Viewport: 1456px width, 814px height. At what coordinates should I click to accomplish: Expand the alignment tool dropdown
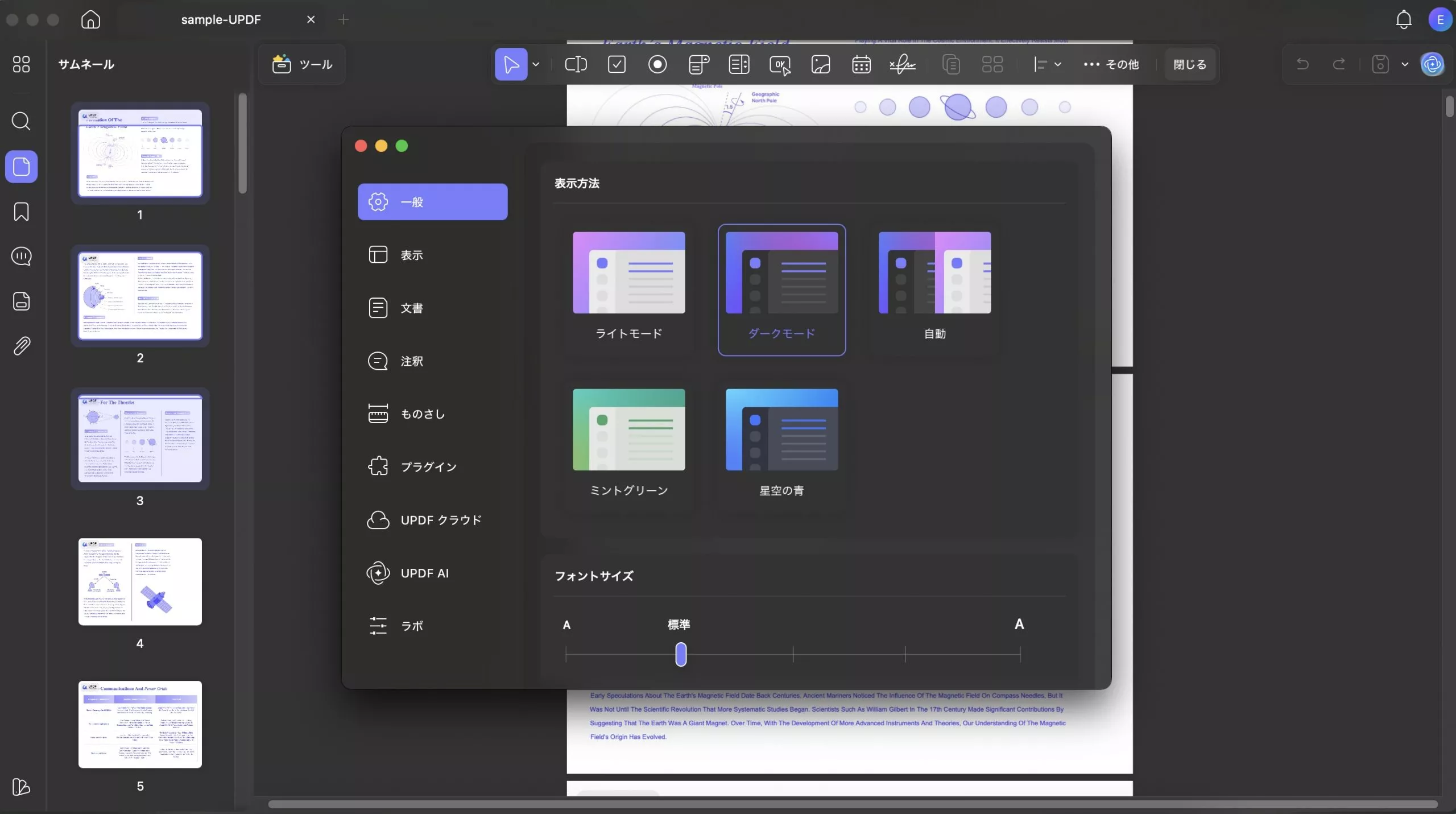coord(1057,64)
